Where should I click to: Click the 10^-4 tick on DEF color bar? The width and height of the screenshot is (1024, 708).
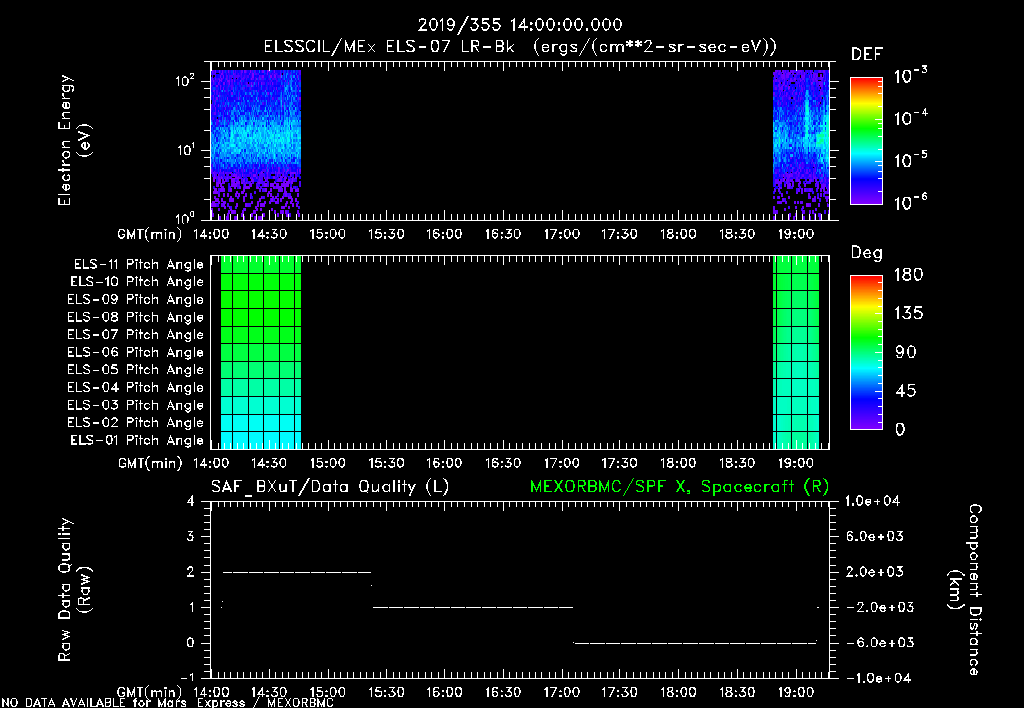pos(910,118)
